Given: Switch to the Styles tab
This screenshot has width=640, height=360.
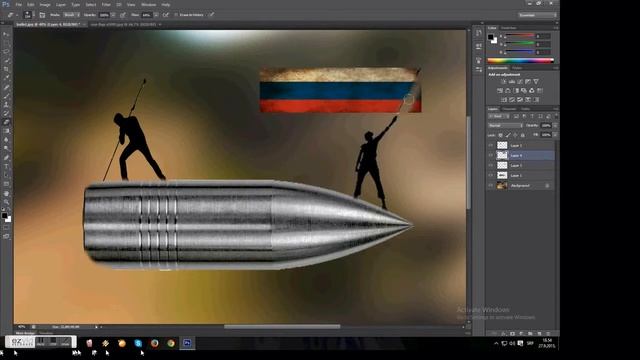Looking at the screenshot, I should point(517,68).
